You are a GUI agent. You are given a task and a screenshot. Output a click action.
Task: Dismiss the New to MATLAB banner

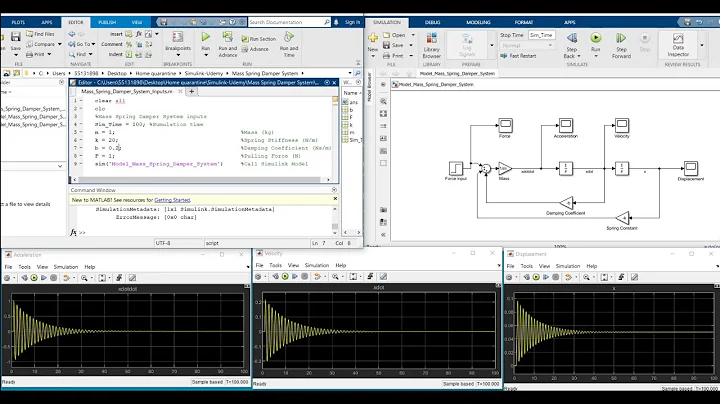pyautogui.click(x=335, y=199)
